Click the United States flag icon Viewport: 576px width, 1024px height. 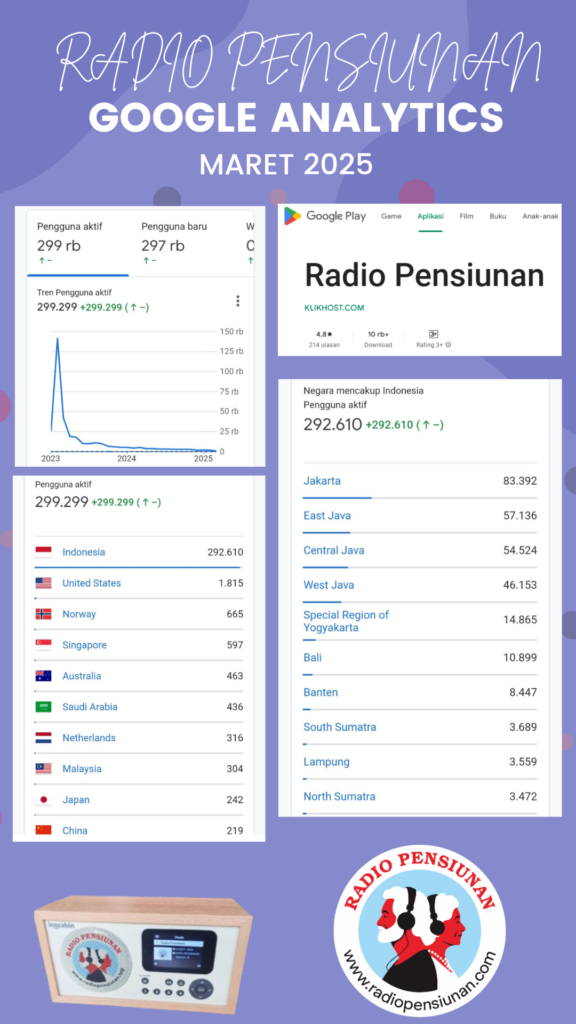tap(43, 583)
